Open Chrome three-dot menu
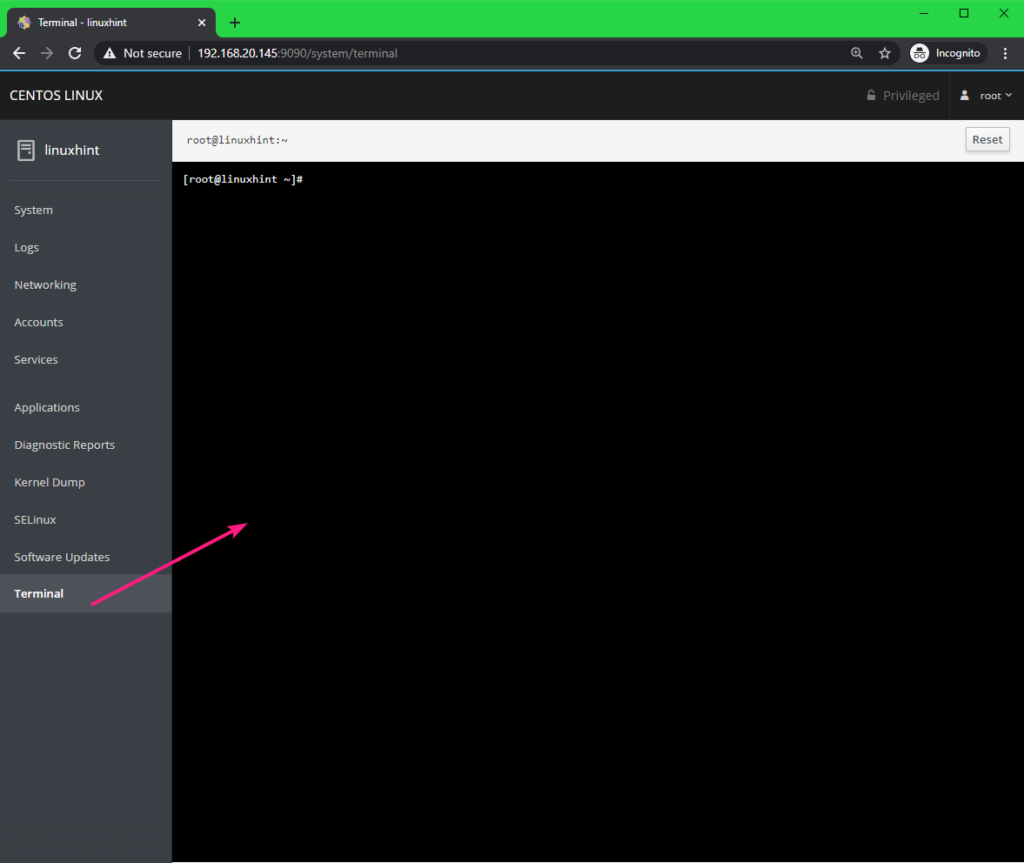Image resolution: width=1024 pixels, height=863 pixels. (x=1005, y=53)
